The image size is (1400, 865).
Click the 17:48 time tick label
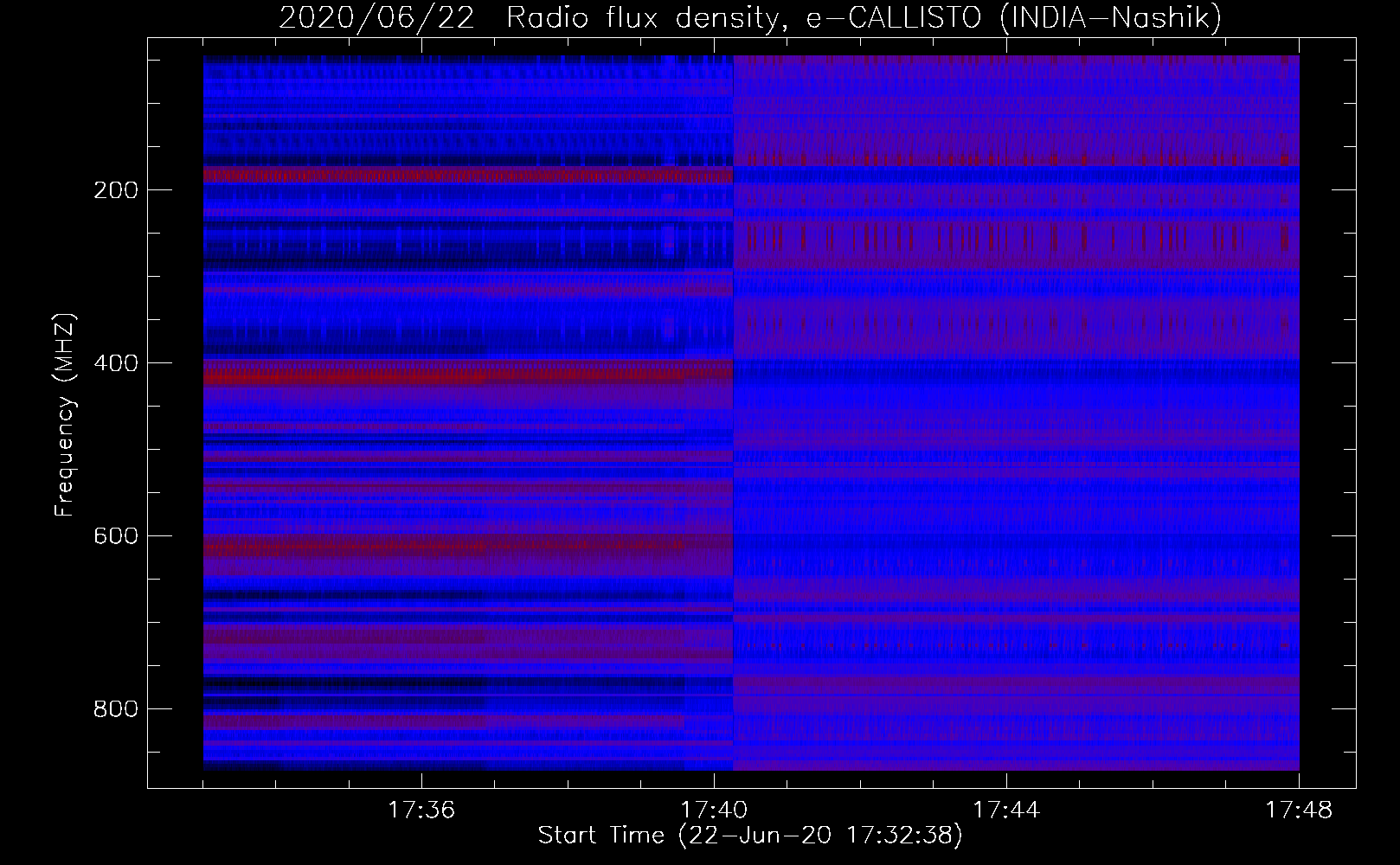[1299, 811]
